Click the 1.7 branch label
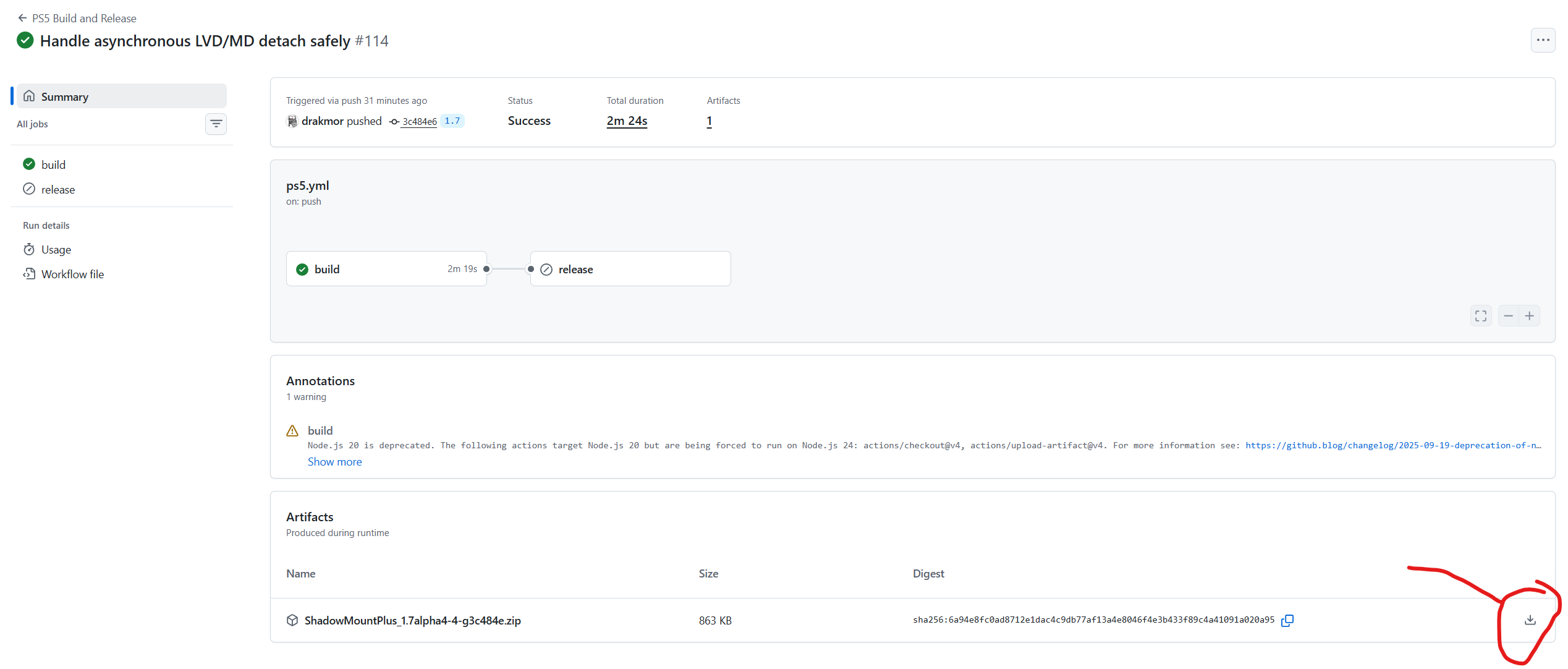Screen dimensions: 1568x669 (x=452, y=121)
